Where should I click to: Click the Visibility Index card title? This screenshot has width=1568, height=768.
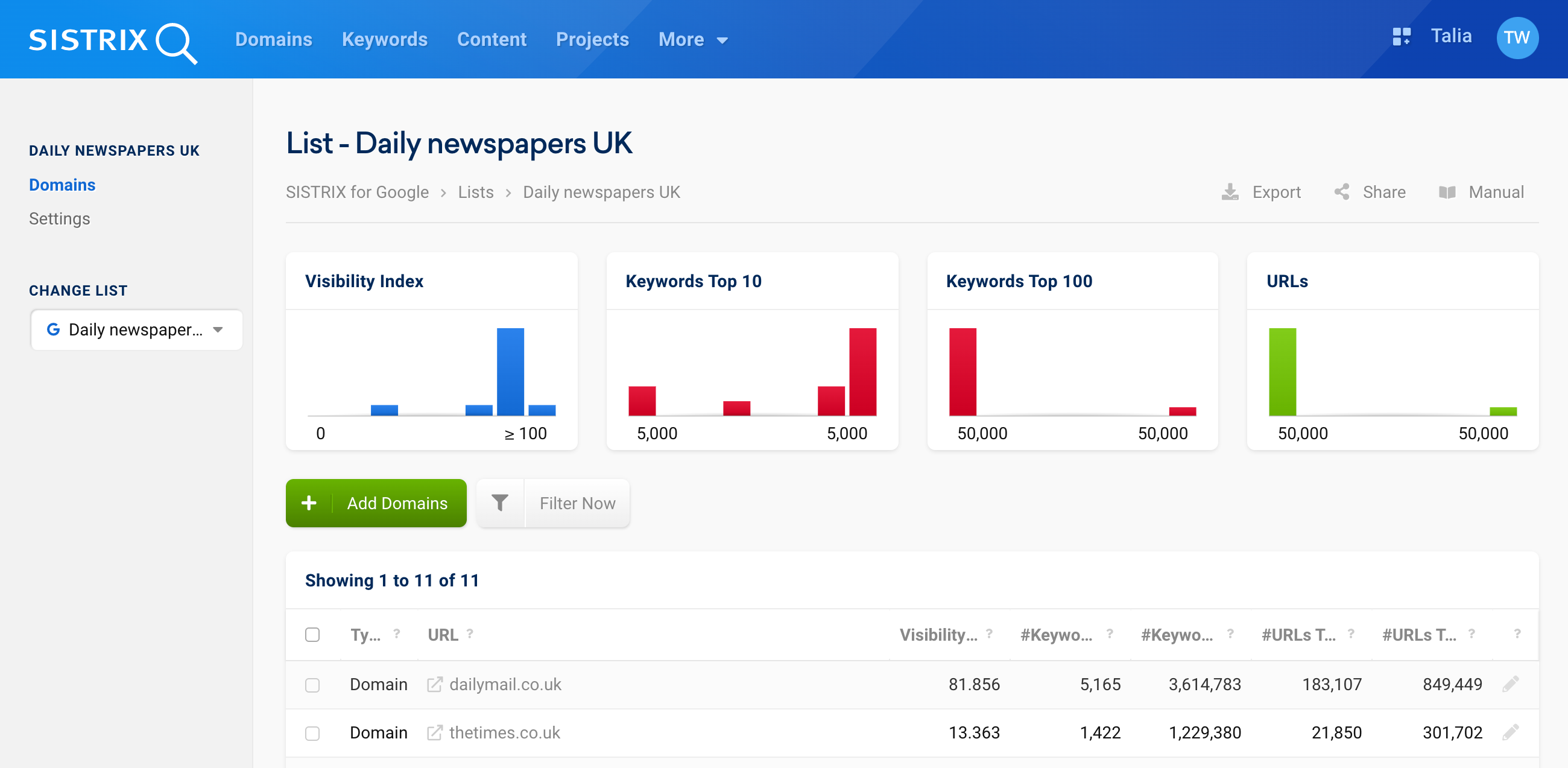(x=364, y=281)
